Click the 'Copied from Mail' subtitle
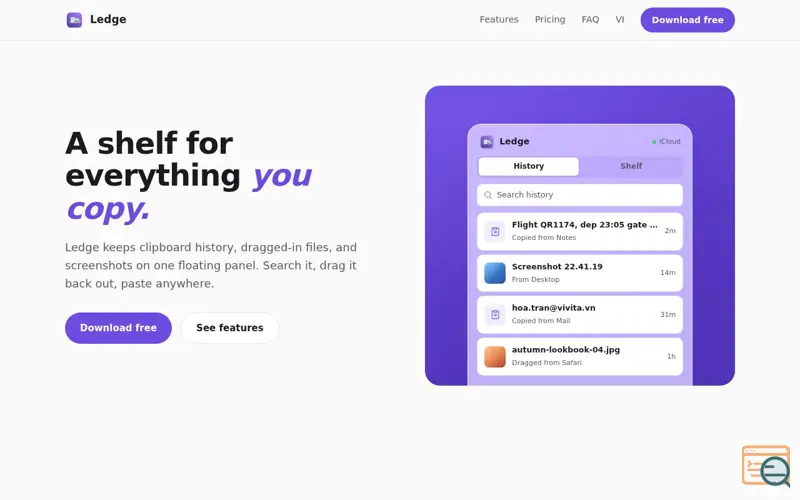 click(x=541, y=321)
